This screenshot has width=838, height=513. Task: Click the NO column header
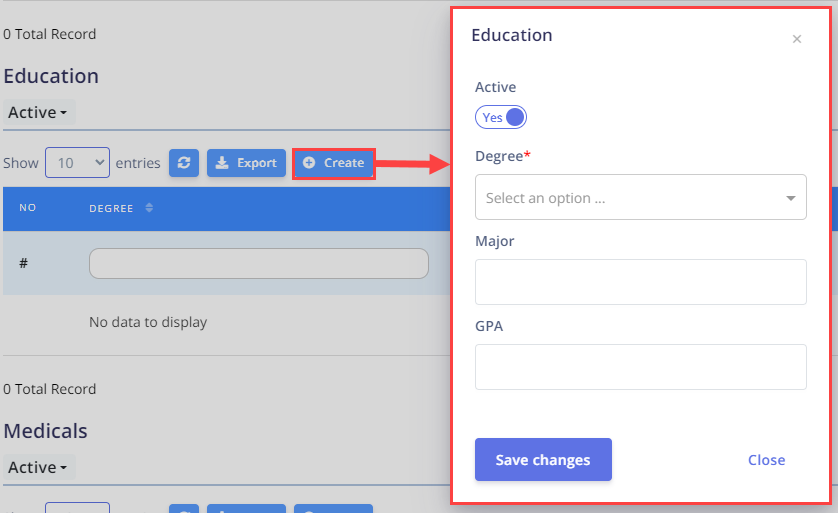[x=28, y=208]
